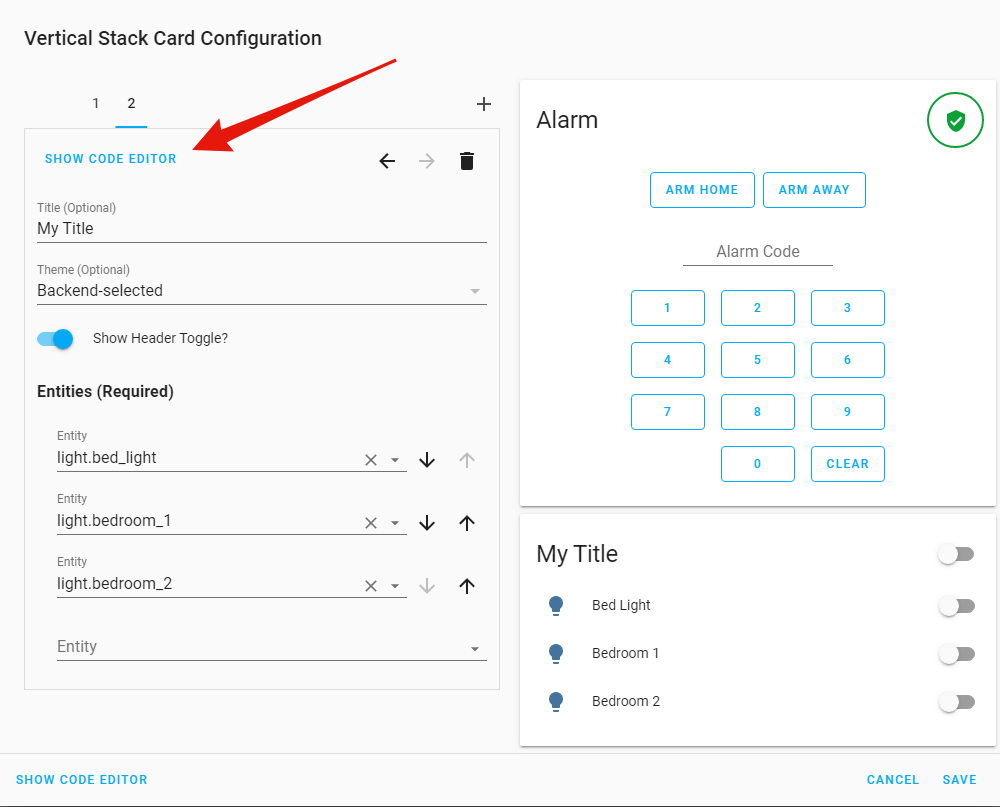Move light.bedroom_1 entity down
The height and width of the screenshot is (807, 1000).
(427, 523)
